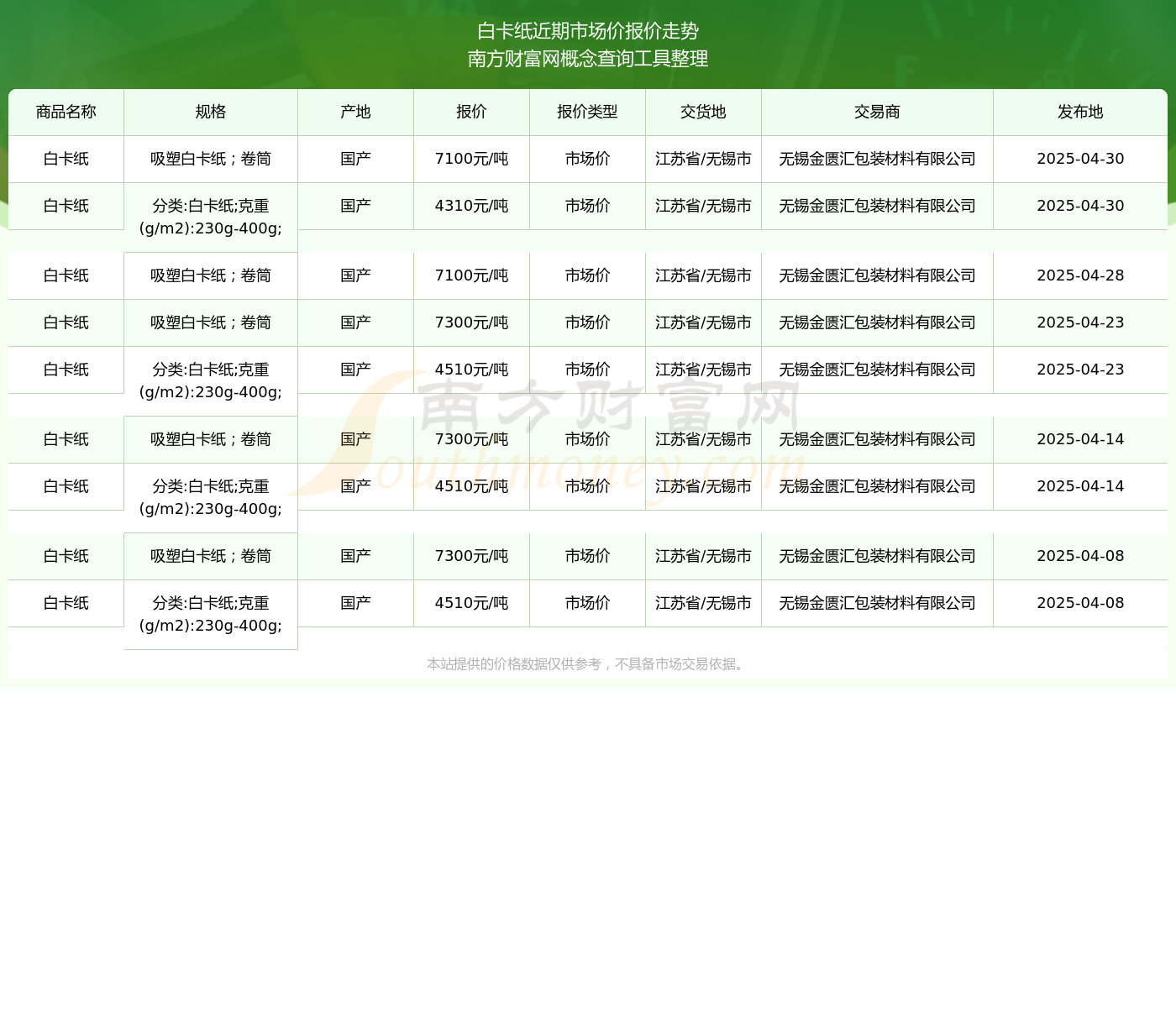Click 无锡金匮汇包装材料有限公司 in 2025-04-28 row
Screen dimensions: 1176x1012
point(877,275)
